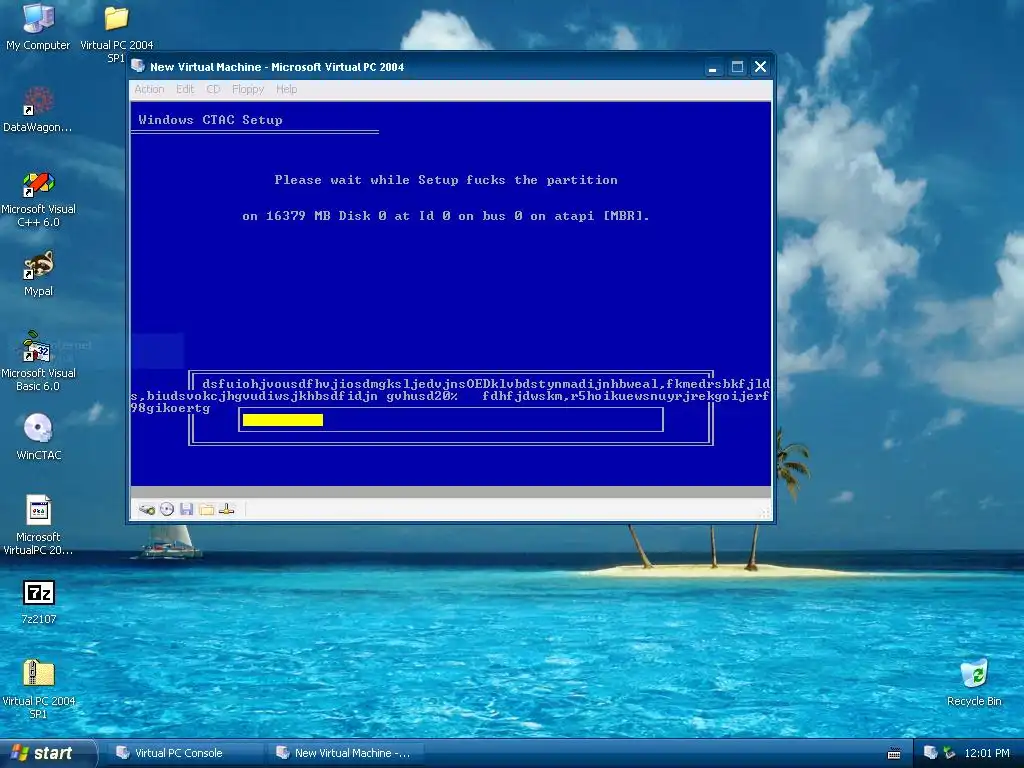Select the Microsoft Visual Basic 6.0 icon

coord(38,361)
